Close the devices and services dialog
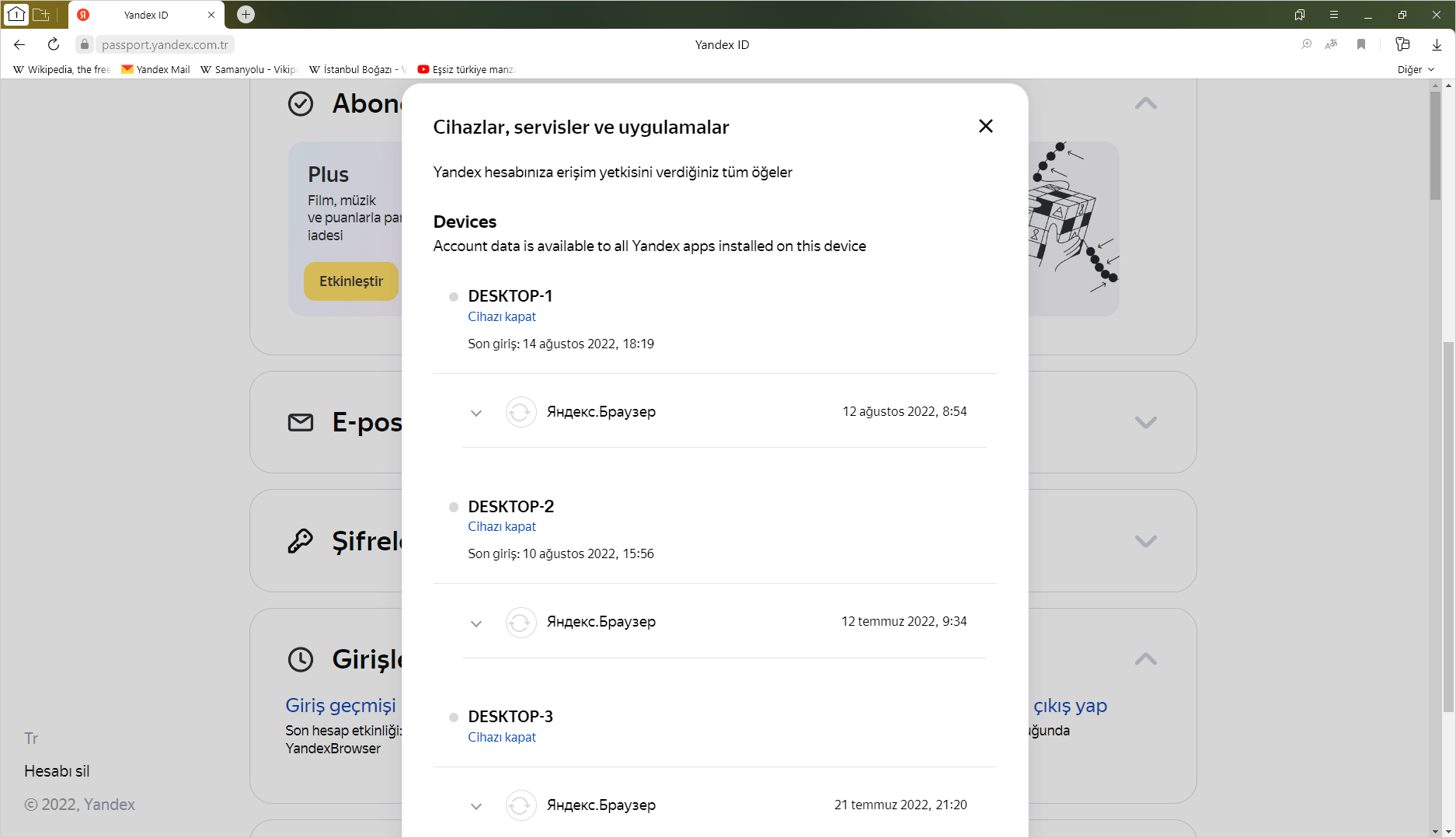The height and width of the screenshot is (838, 1456). 985,126
